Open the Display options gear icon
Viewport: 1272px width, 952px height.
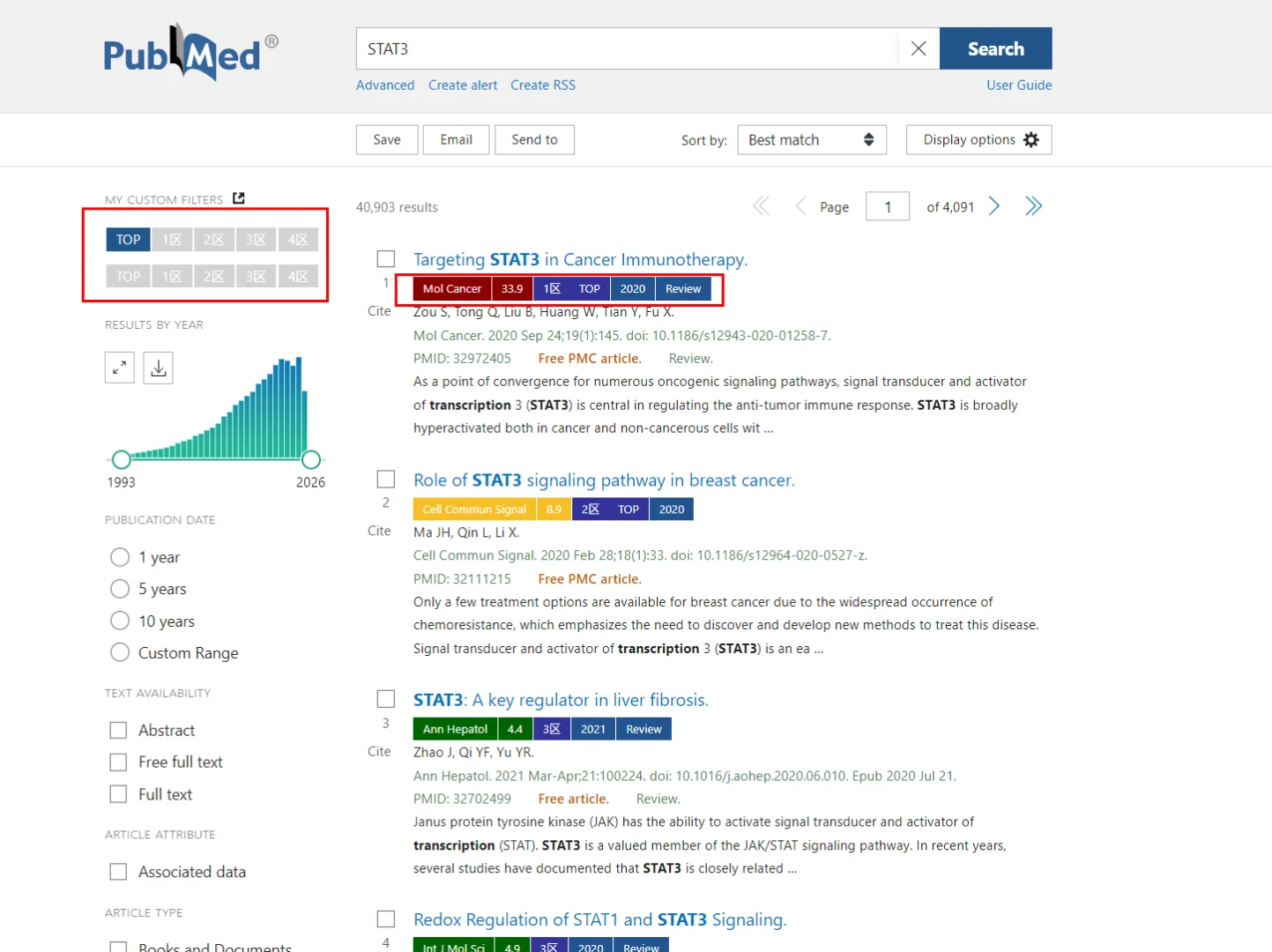[1030, 139]
